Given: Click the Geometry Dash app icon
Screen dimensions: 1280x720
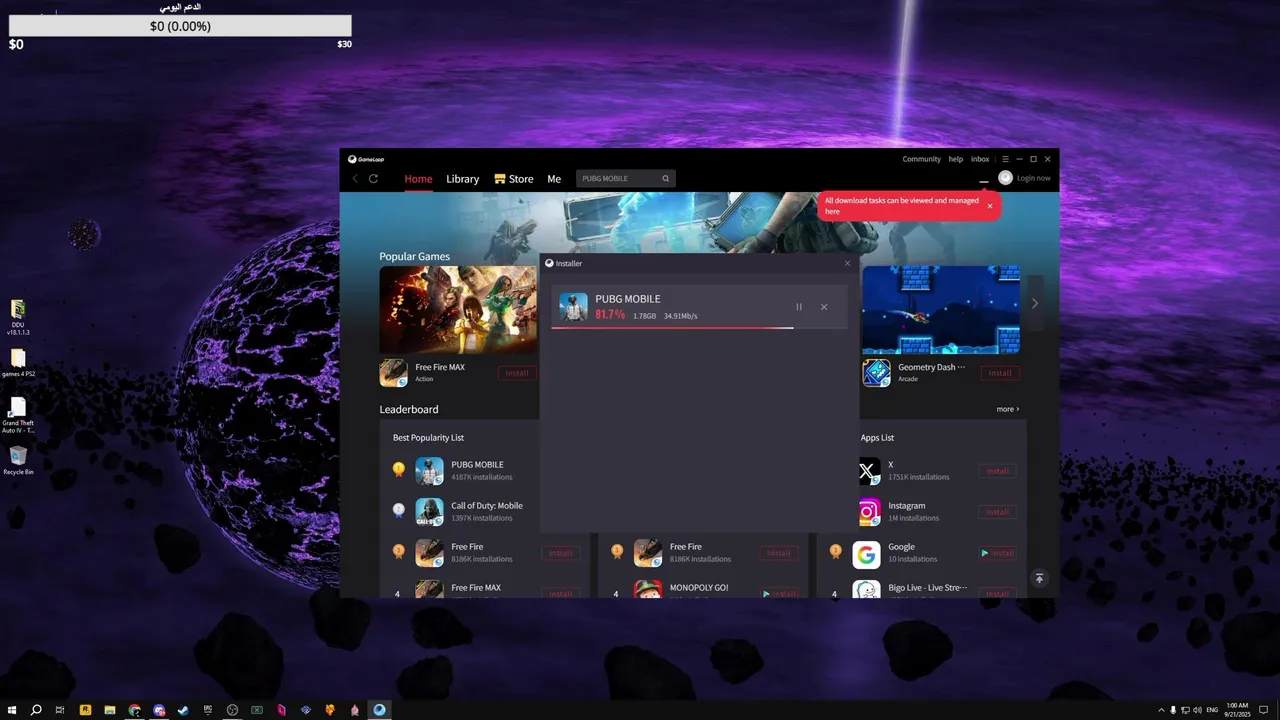Looking at the screenshot, I should click(x=876, y=373).
